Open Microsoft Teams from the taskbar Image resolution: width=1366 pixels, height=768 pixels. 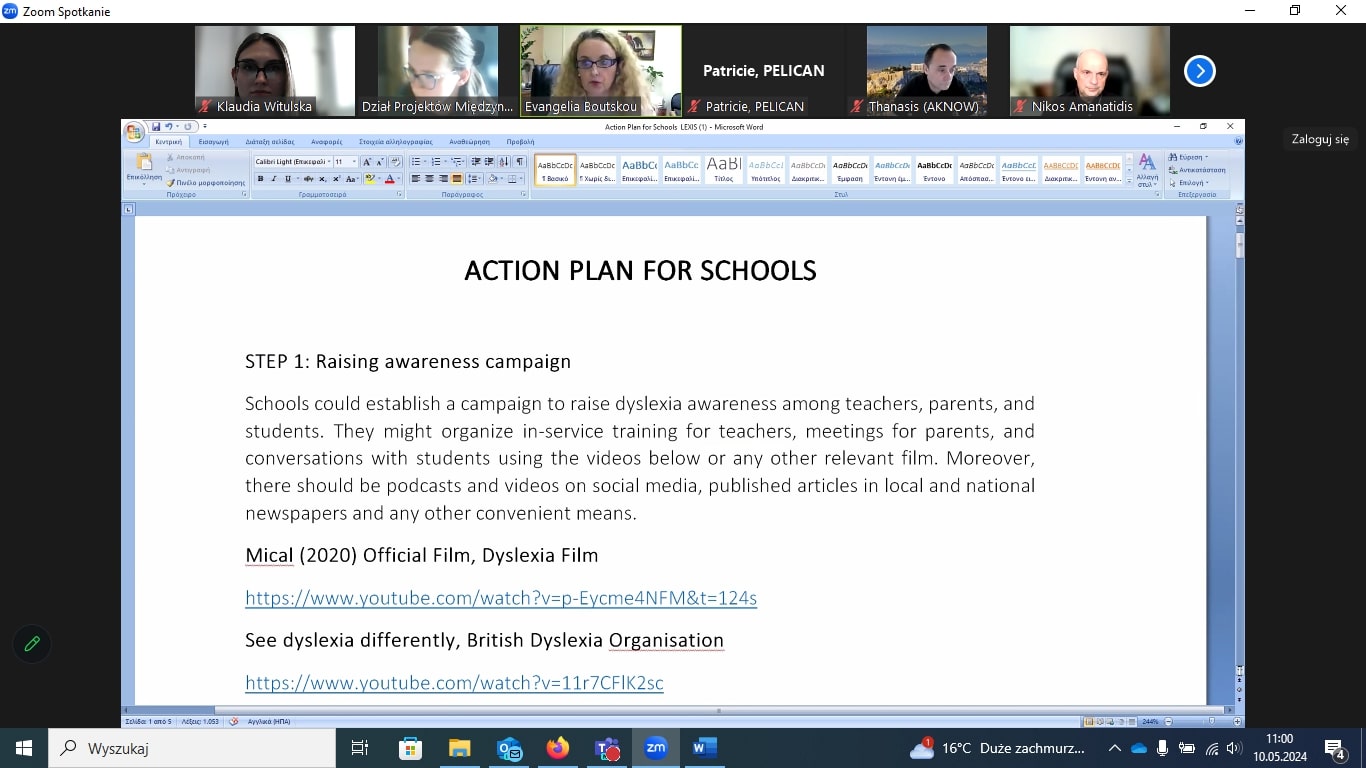(x=607, y=748)
